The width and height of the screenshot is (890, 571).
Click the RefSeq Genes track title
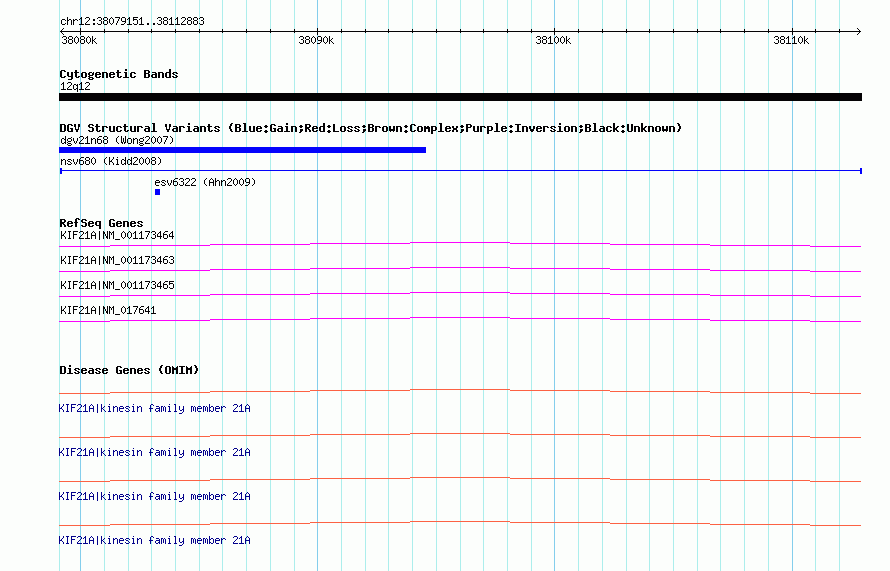click(101, 223)
